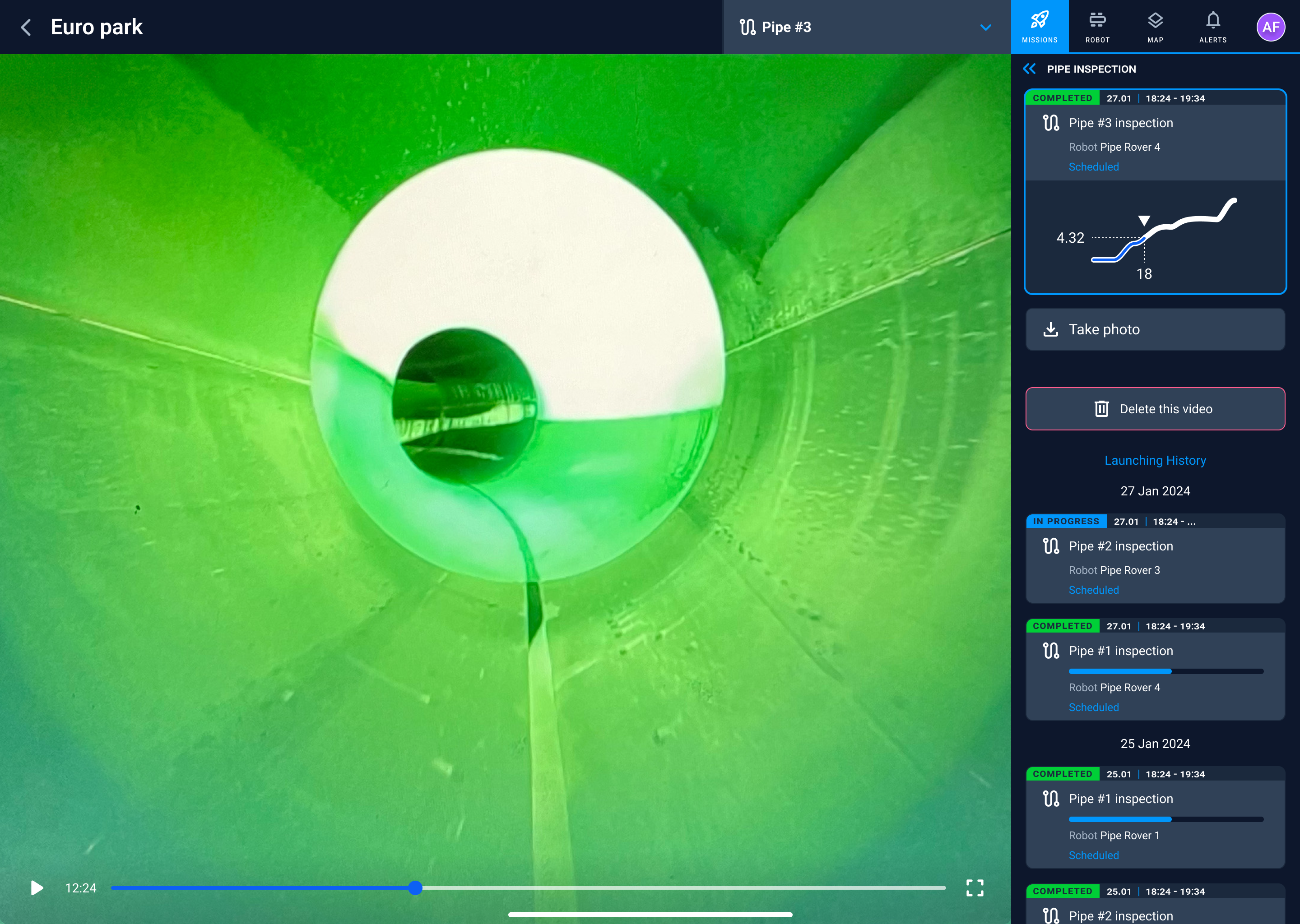Open the Map layers icon
Image resolution: width=1300 pixels, height=924 pixels.
(1155, 27)
